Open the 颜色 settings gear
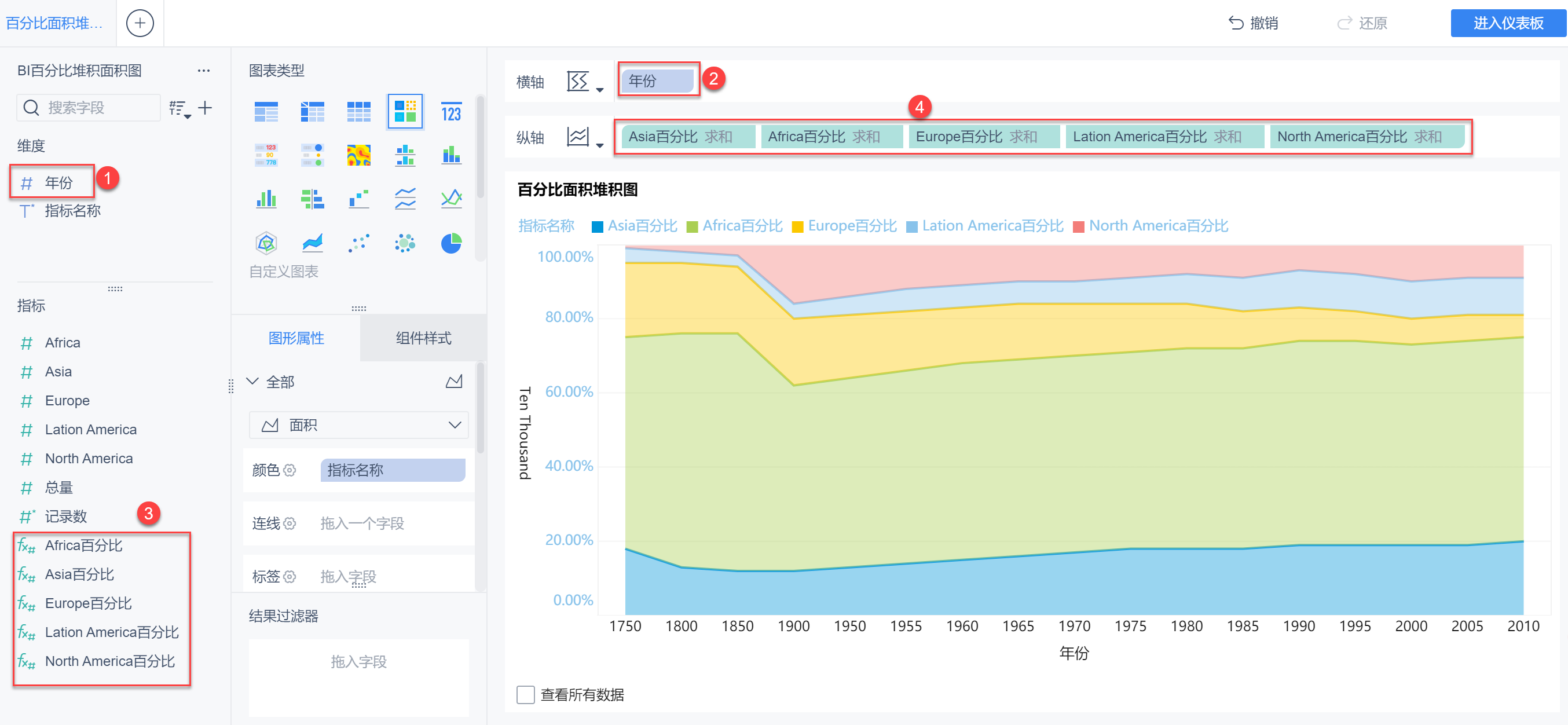Screen dimensions: 1568x725 290,470
